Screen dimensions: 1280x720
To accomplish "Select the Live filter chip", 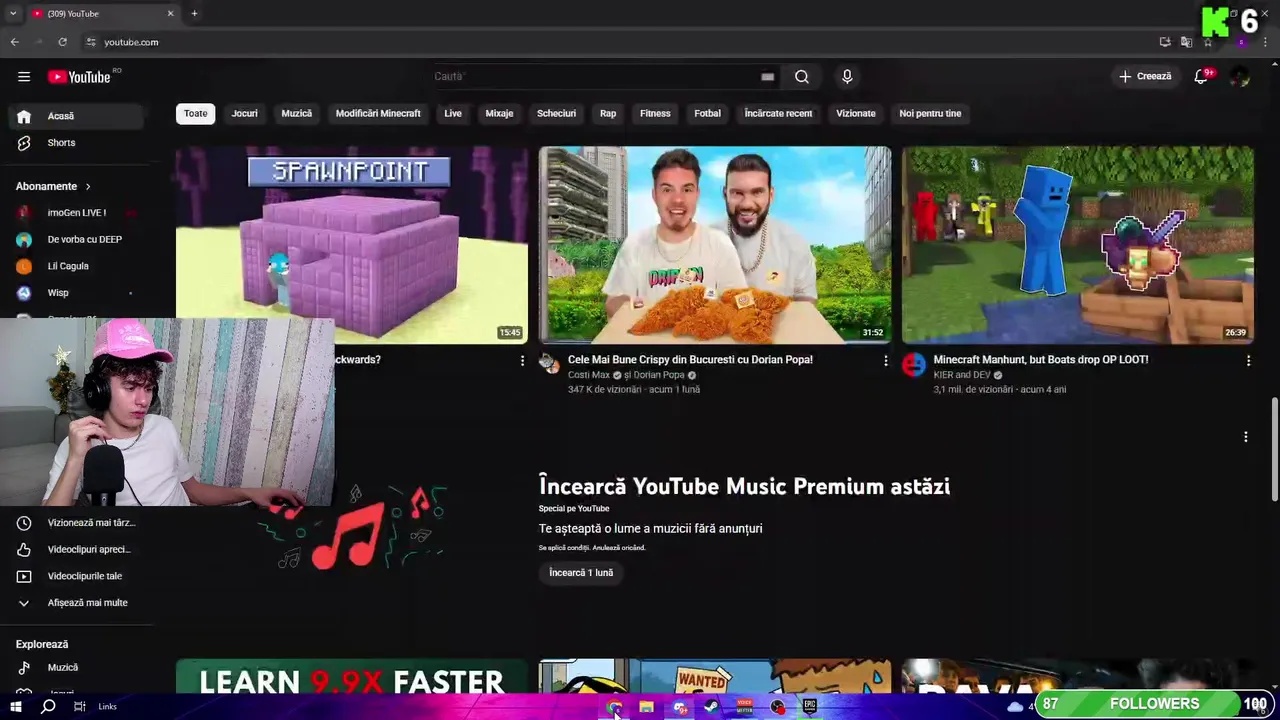I will (453, 114).
